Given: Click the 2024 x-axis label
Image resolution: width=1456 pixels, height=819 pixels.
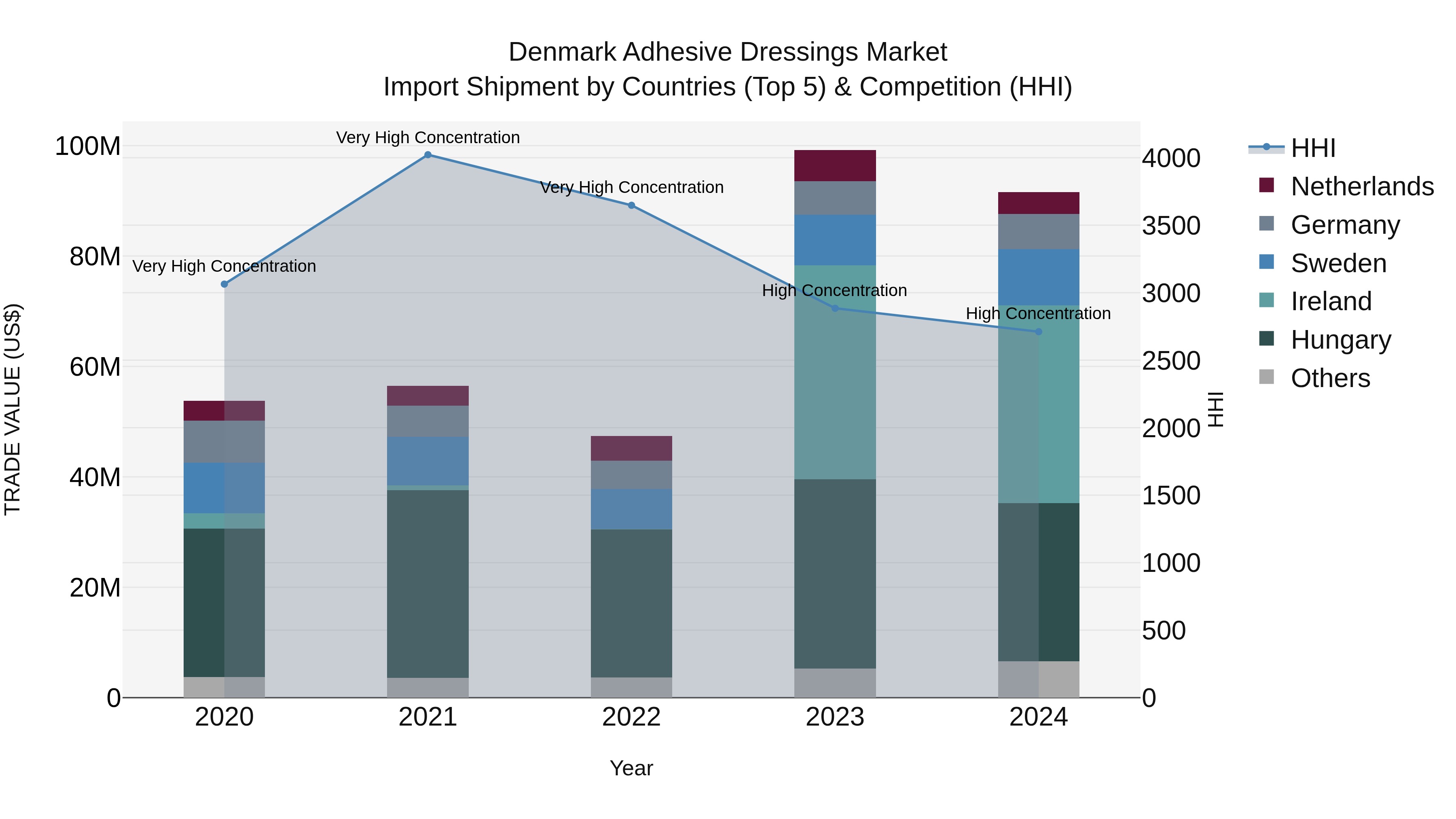Looking at the screenshot, I should [1038, 717].
